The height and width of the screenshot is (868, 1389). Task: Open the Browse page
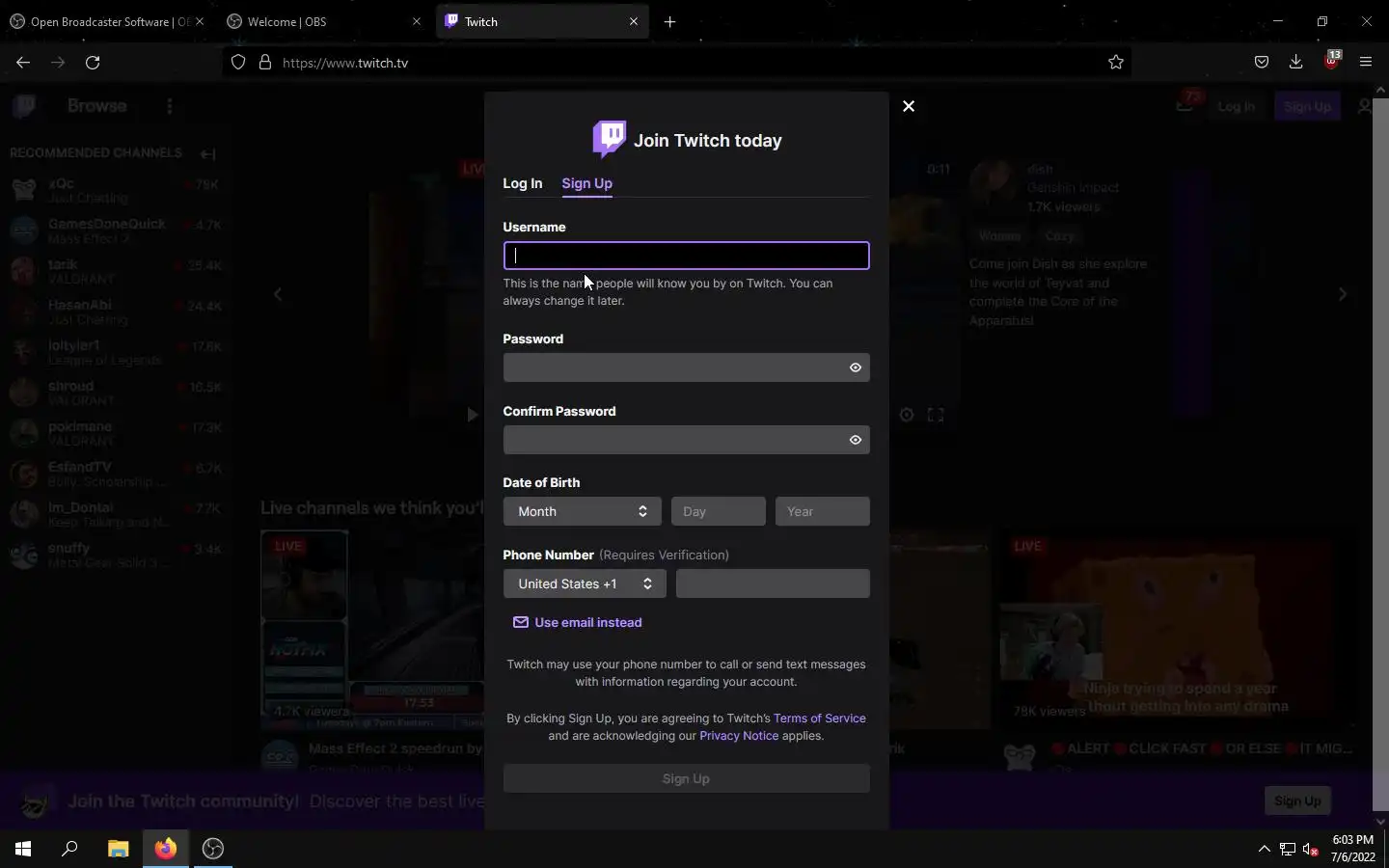(x=96, y=106)
